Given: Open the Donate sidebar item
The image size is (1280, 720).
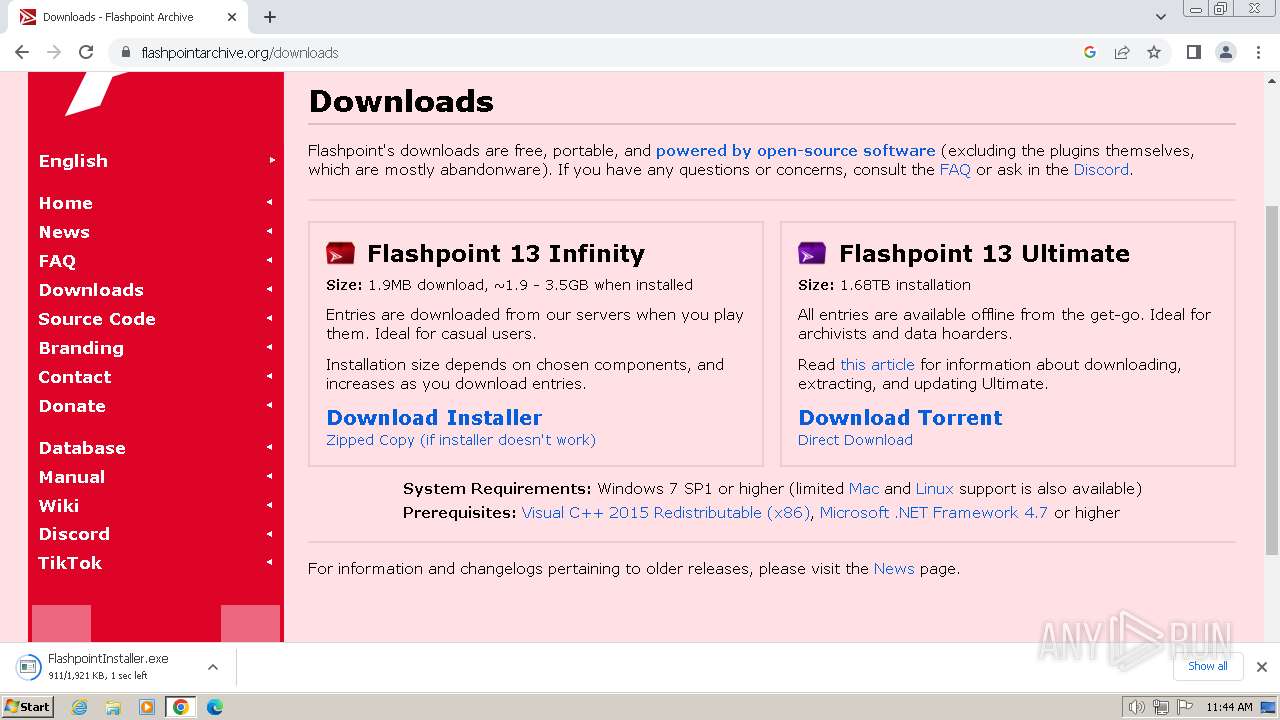Looking at the screenshot, I should coord(155,406).
